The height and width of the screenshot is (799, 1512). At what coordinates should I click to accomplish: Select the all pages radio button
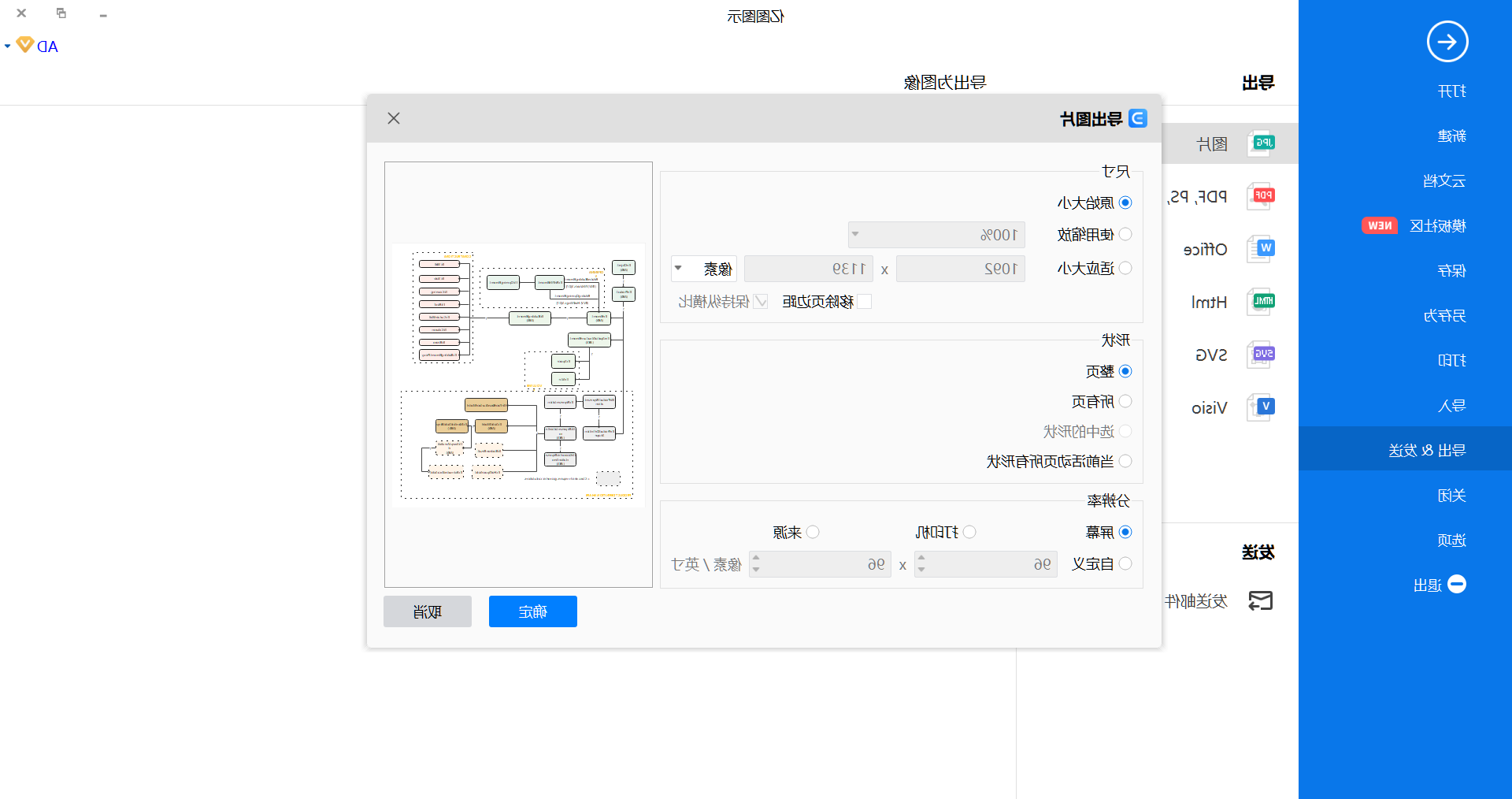click(1125, 401)
